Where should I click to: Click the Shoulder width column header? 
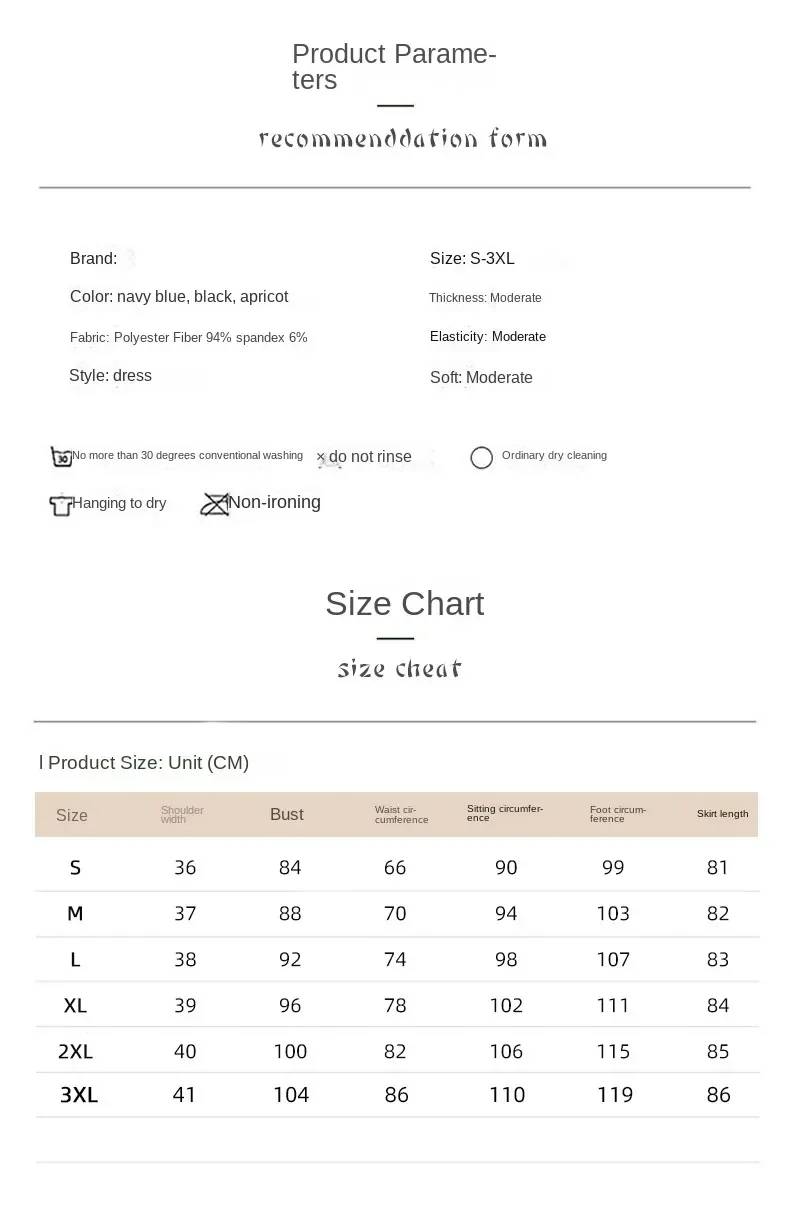pos(182,815)
